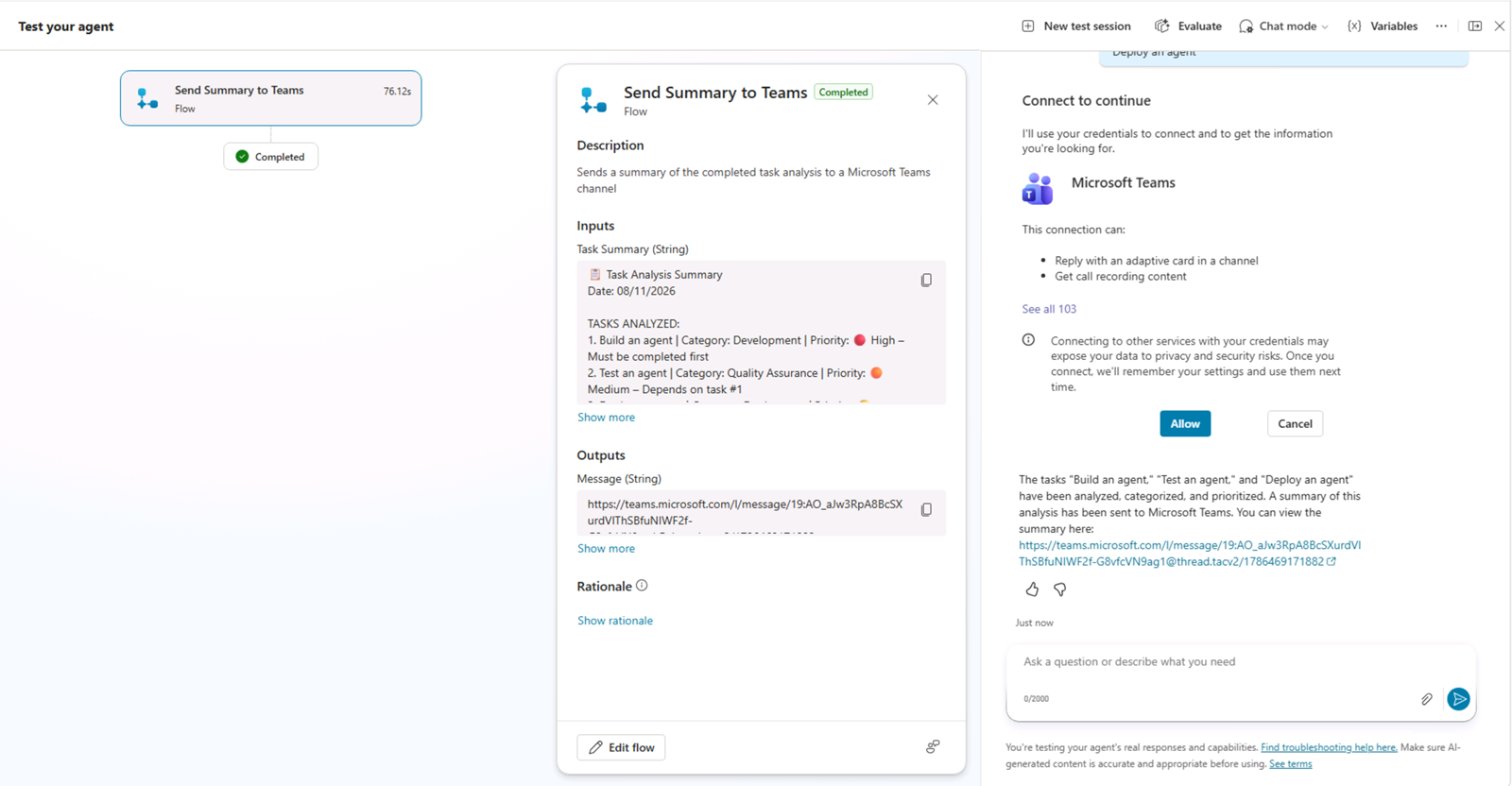Image resolution: width=1512 pixels, height=786 pixels.
Task: Expand Inputs with Show more
Action: [606, 418]
